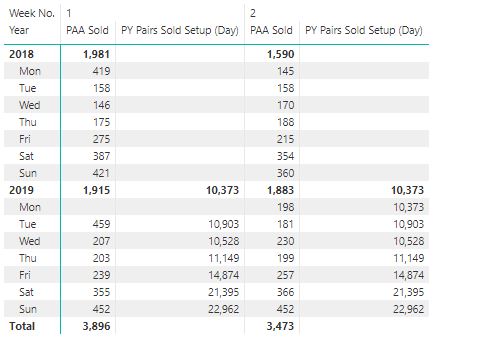Screen dimensions: 478x363
Task: Select the week 1 total 3,896
Action: pyautogui.click(x=96, y=326)
